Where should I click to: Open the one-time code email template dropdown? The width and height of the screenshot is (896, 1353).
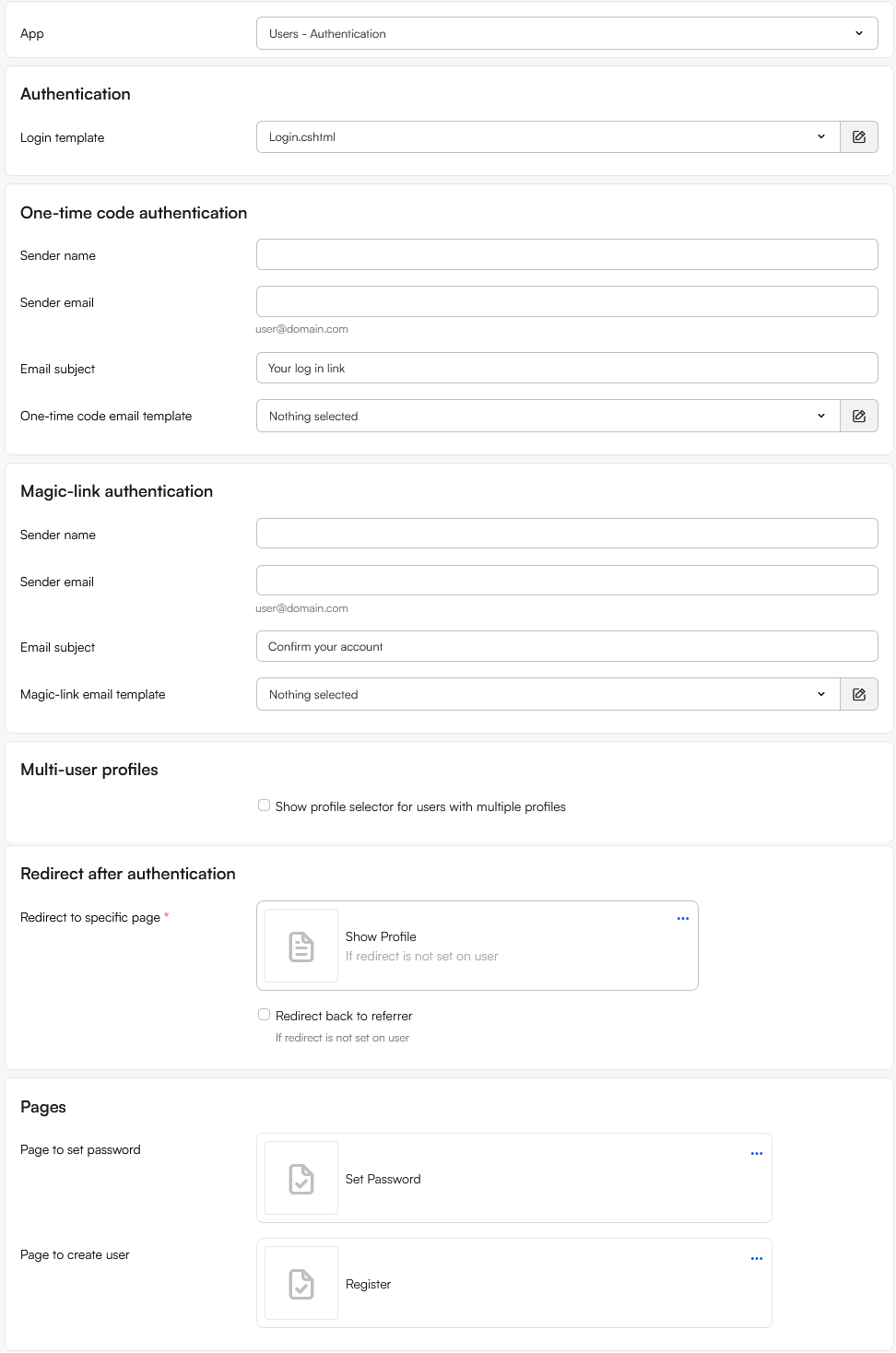tap(546, 416)
